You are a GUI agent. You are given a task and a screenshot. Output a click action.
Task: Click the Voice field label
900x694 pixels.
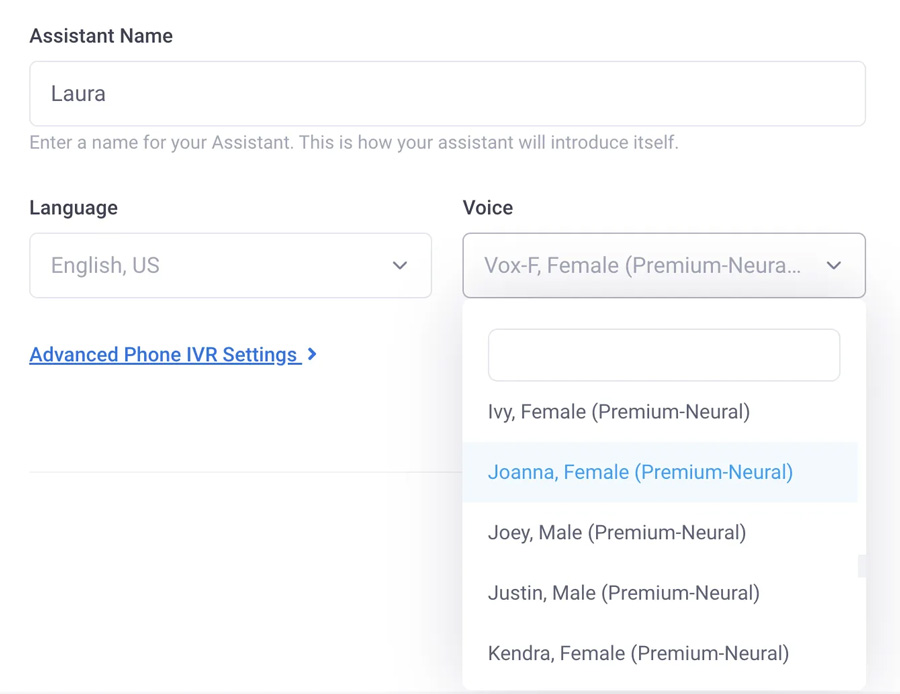point(487,208)
